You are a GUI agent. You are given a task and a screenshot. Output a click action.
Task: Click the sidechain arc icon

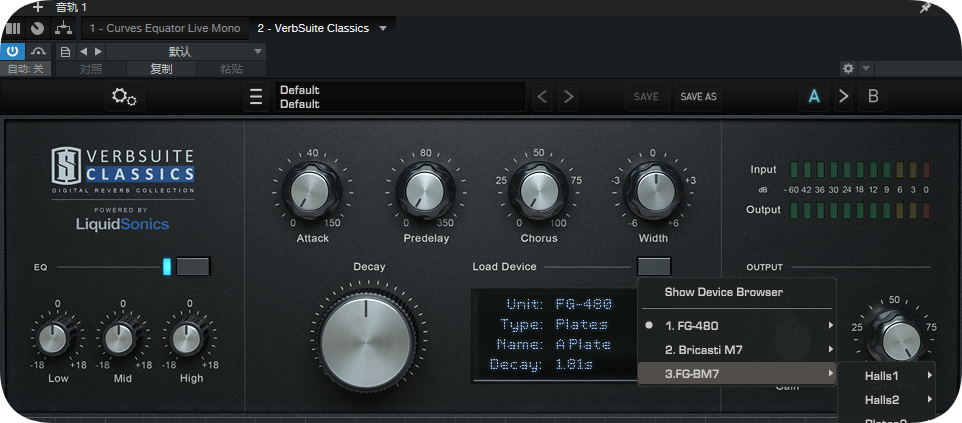tap(39, 52)
